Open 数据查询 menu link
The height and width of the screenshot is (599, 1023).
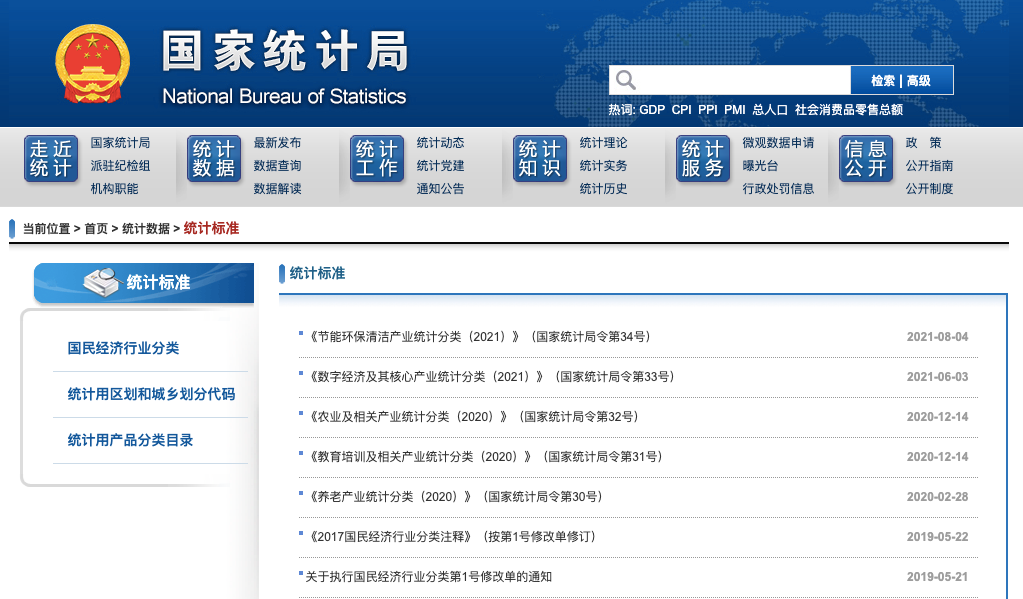coord(277,166)
